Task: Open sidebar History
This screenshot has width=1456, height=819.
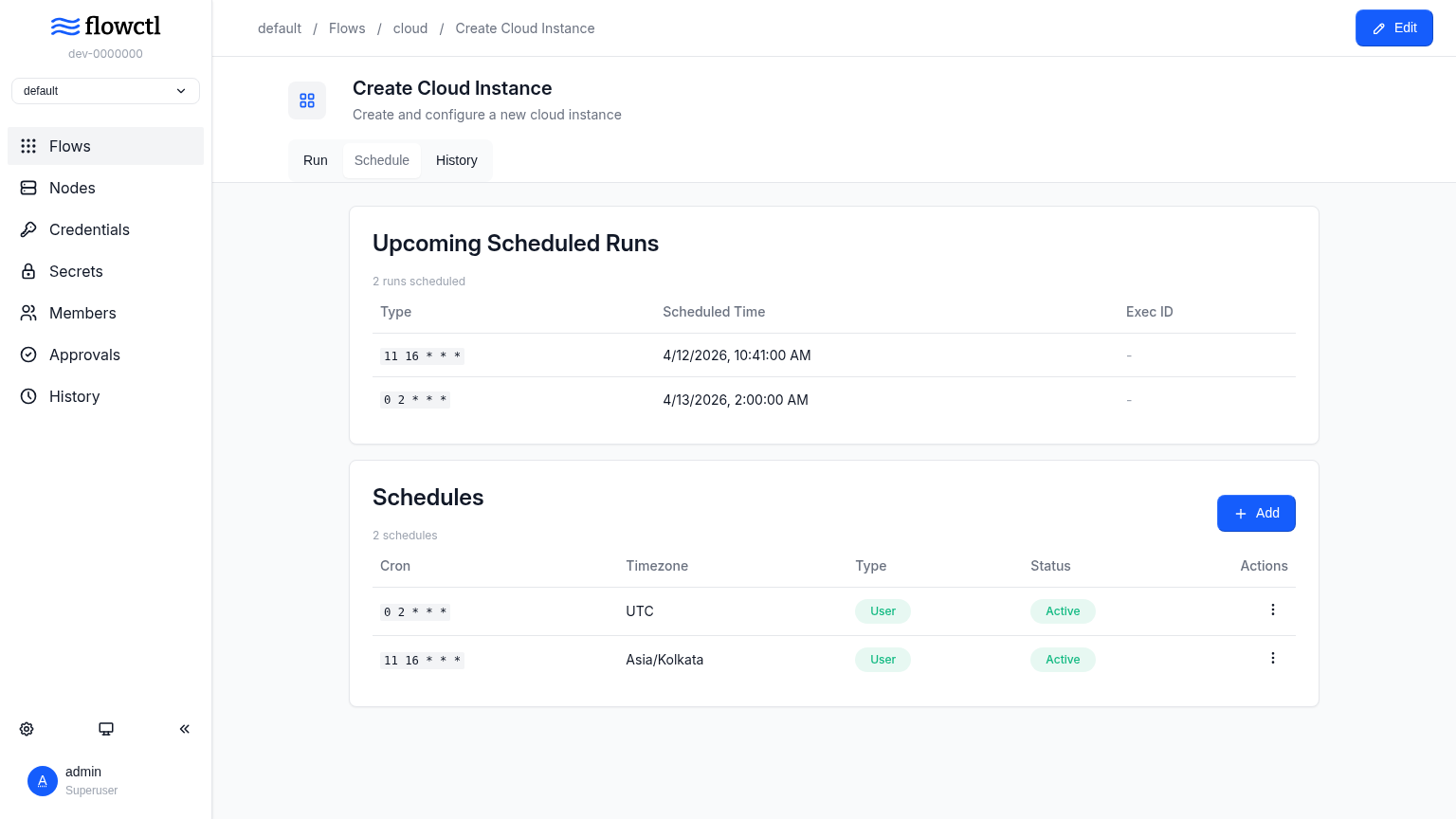Action: coord(105,396)
